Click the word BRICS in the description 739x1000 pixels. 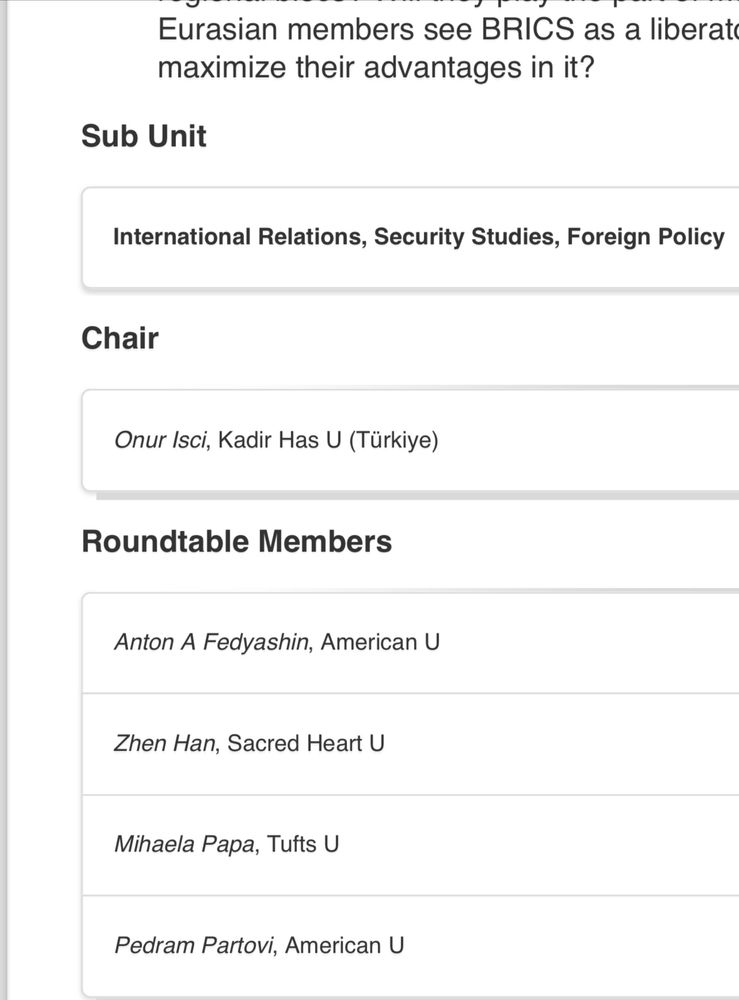tap(528, 30)
